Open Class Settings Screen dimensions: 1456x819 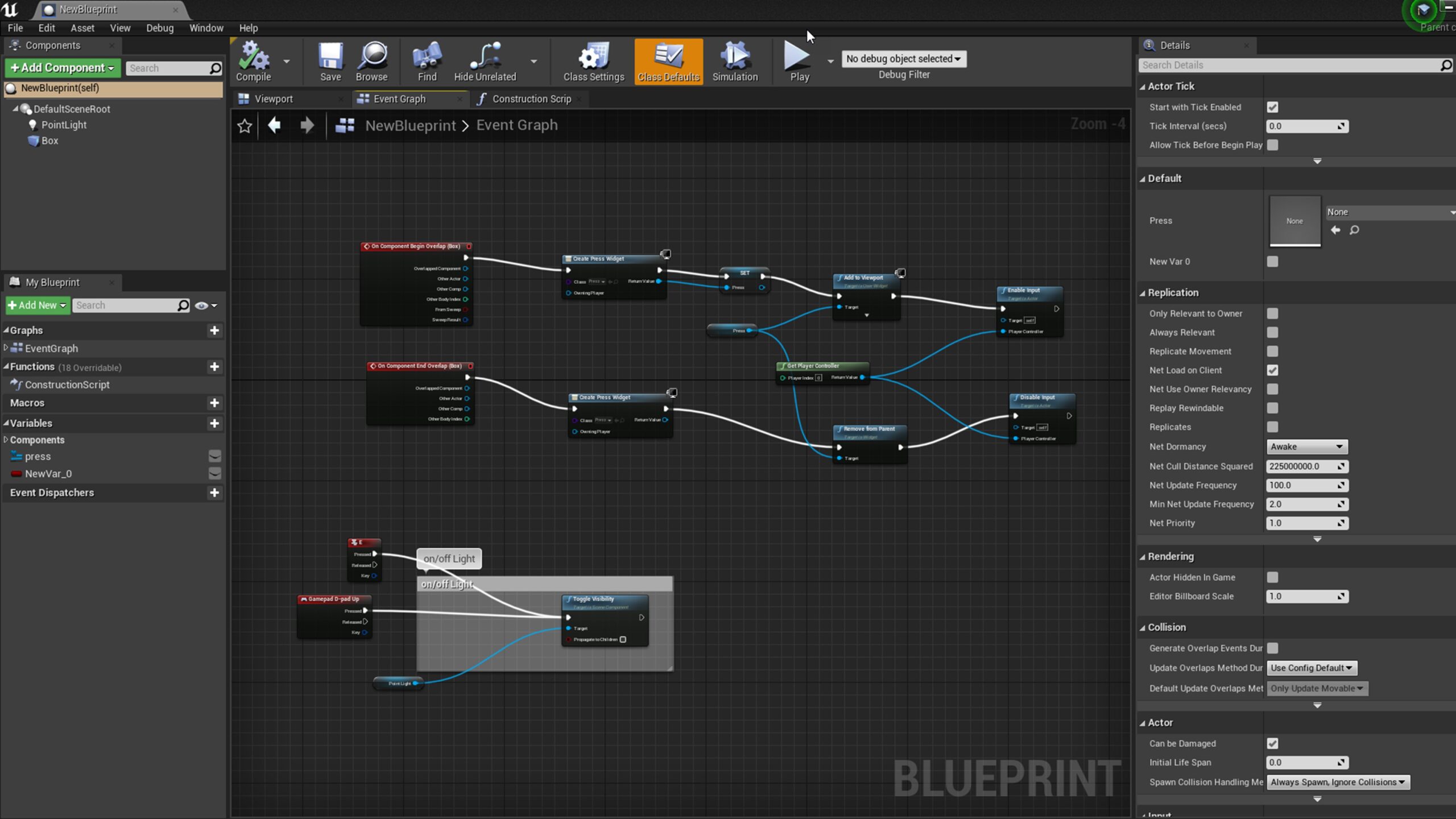pos(593,61)
